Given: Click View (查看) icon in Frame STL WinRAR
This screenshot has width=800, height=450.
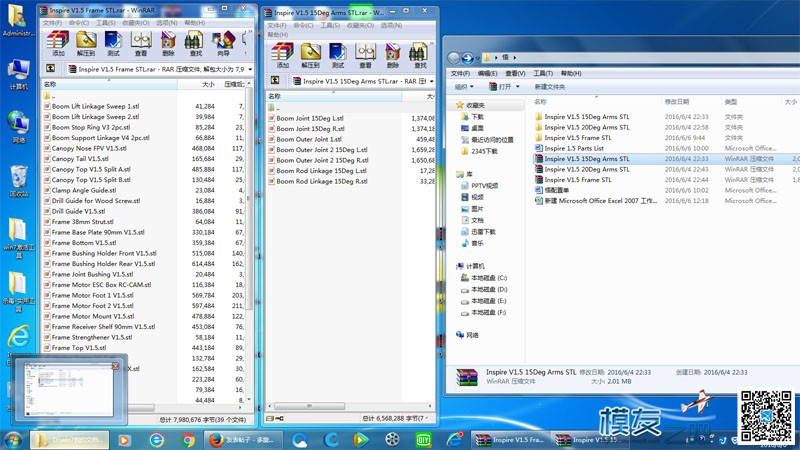Looking at the screenshot, I should pos(141,43).
